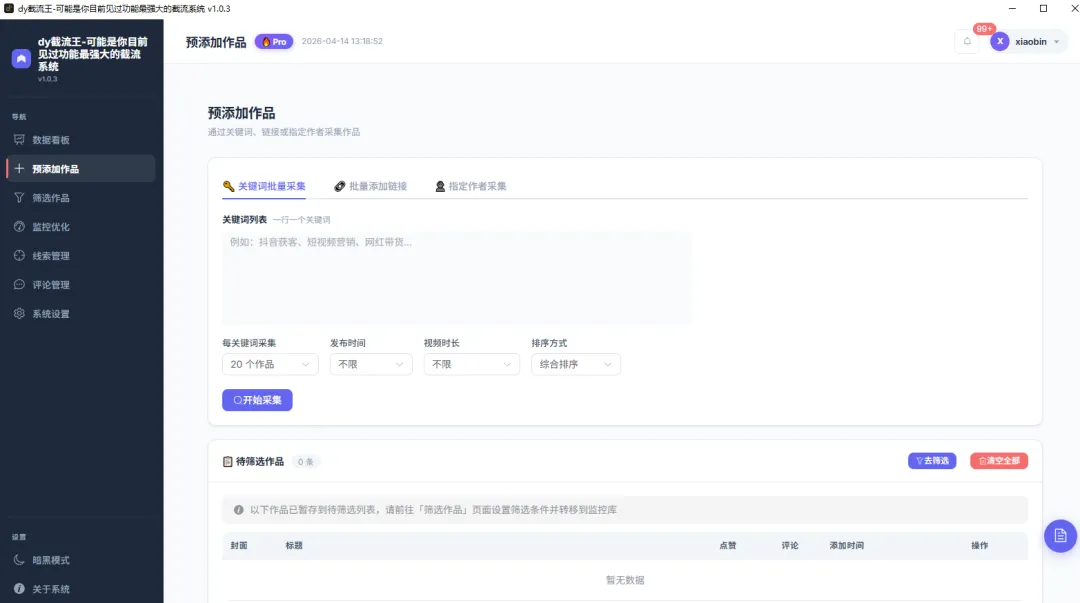
Task: Click 开始采集 button
Action: point(257,400)
